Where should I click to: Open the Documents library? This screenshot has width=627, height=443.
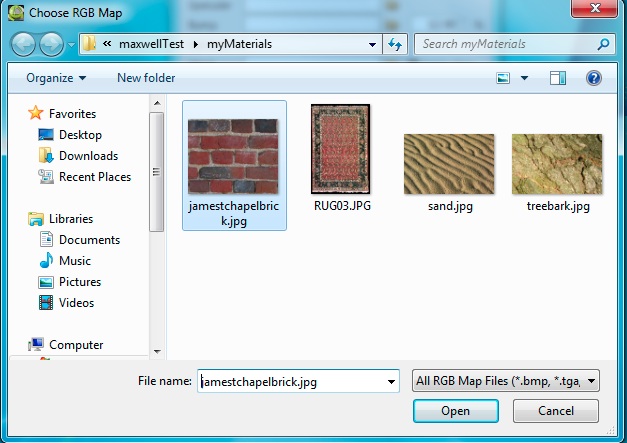[89, 239]
